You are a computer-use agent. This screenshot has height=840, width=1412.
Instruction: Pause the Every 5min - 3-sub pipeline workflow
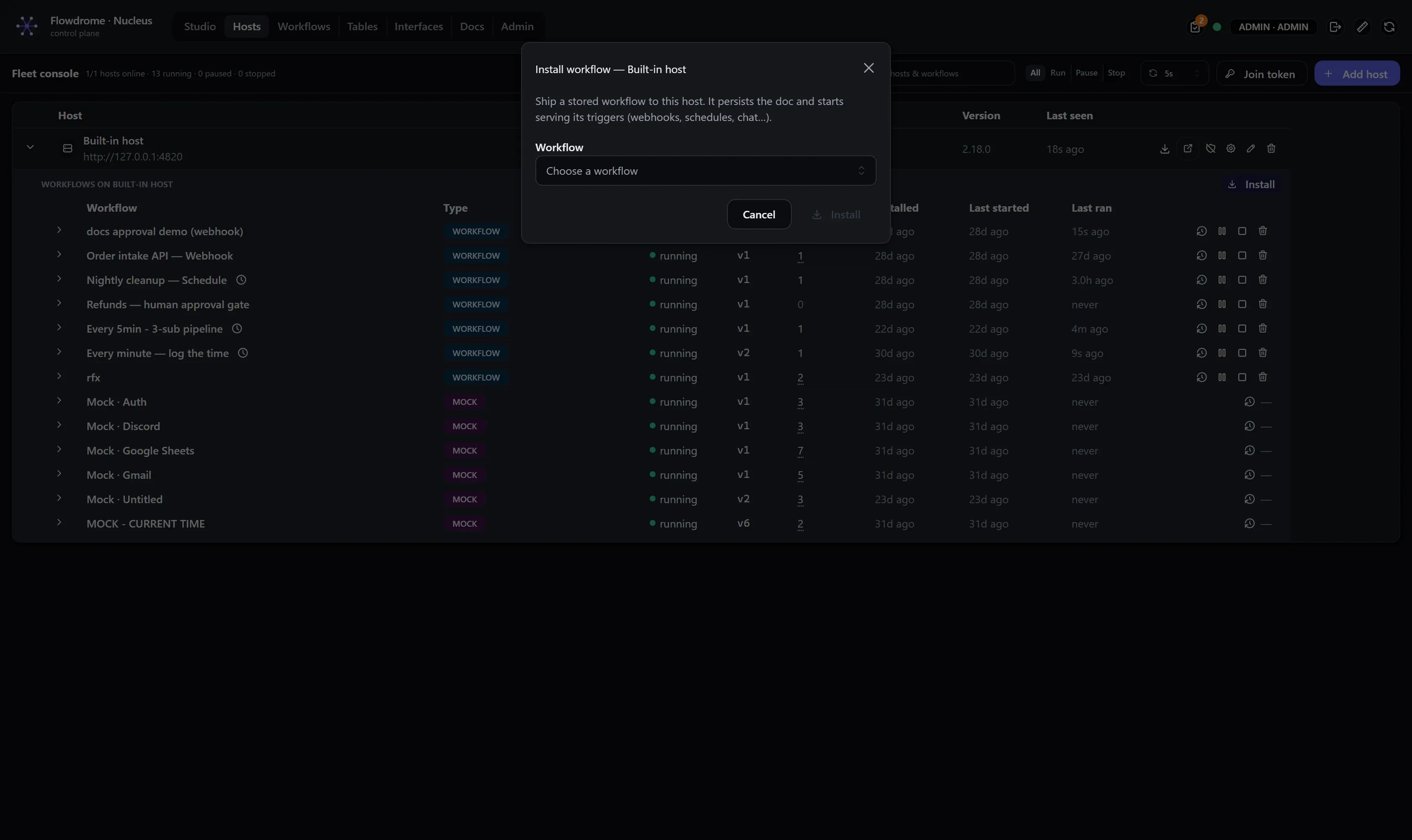1222,328
